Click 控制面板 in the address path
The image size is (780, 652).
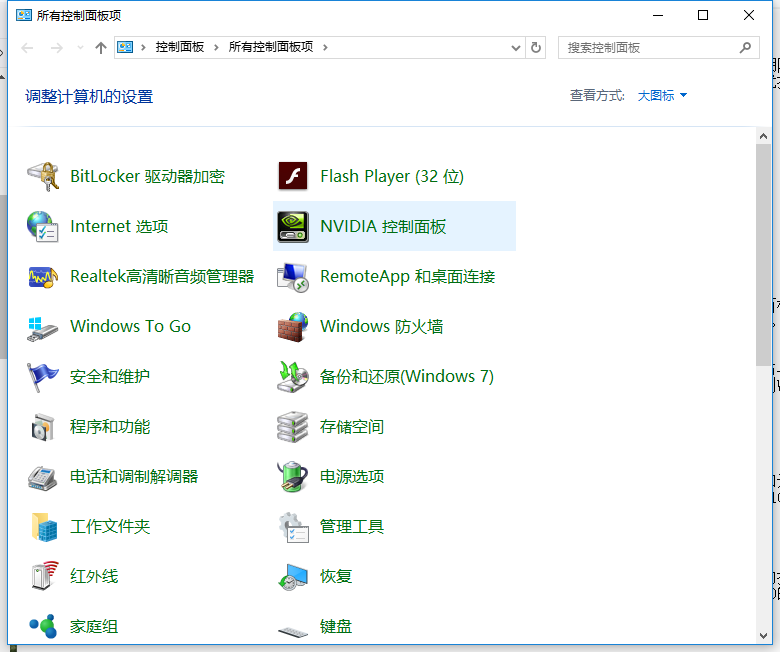click(x=181, y=47)
